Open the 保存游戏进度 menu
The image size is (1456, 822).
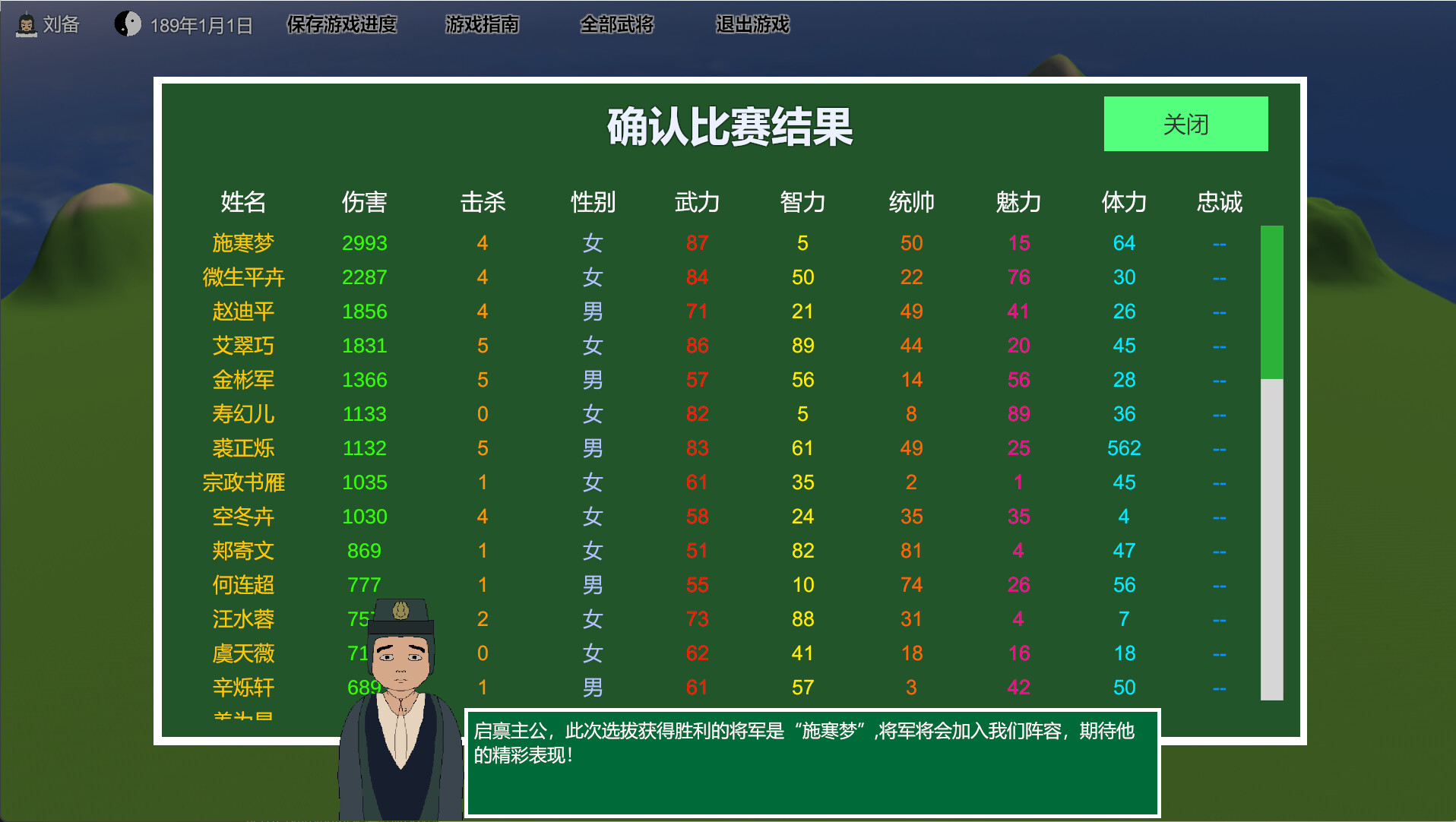click(341, 24)
